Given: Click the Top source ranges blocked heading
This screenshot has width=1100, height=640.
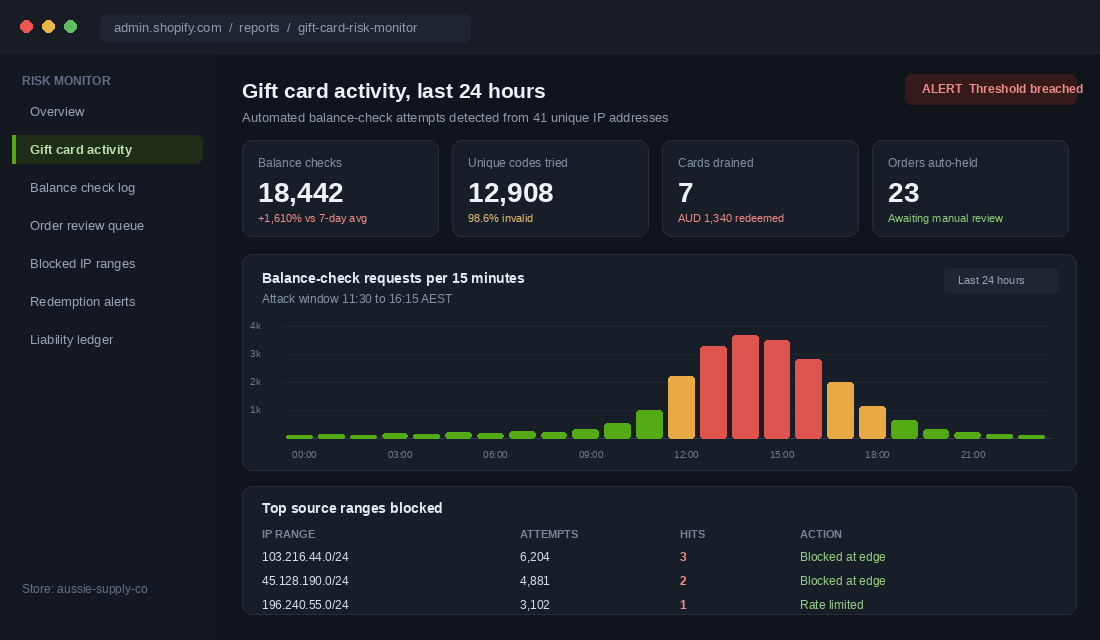Looking at the screenshot, I should coord(352,508).
